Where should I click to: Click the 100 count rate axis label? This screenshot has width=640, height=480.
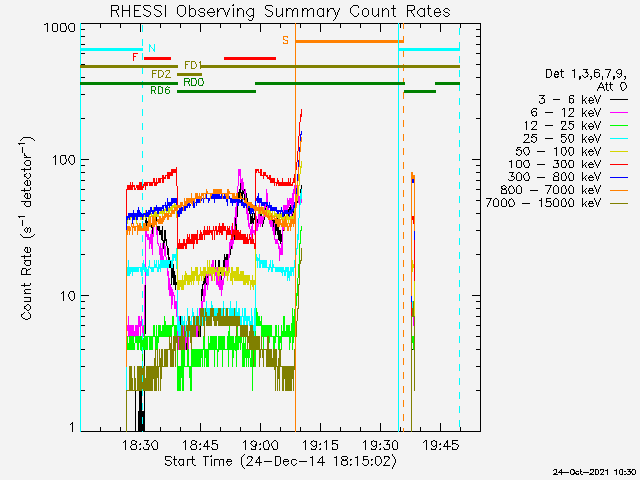[64, 160]
